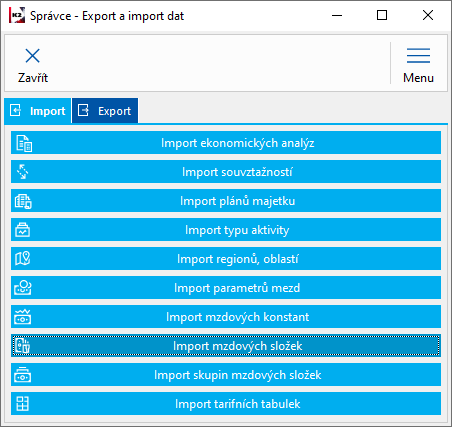
Task: Click the Import souvztažností arrows icon
Action: (23, 172)
